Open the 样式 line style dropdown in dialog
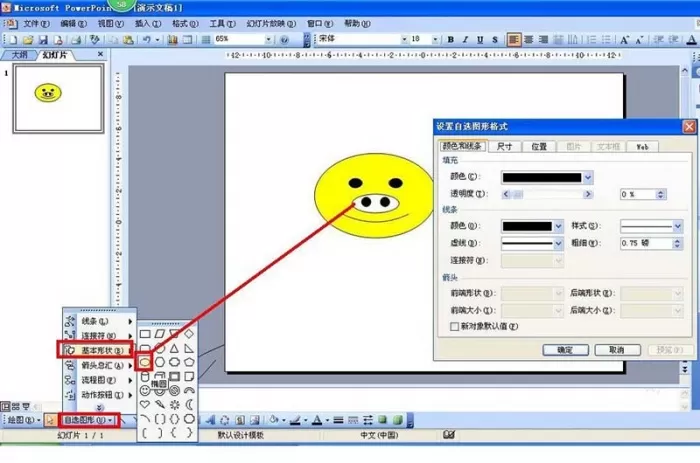Viewport: 700px width, 463px height. pyautogui.click(x=678, y=226)
